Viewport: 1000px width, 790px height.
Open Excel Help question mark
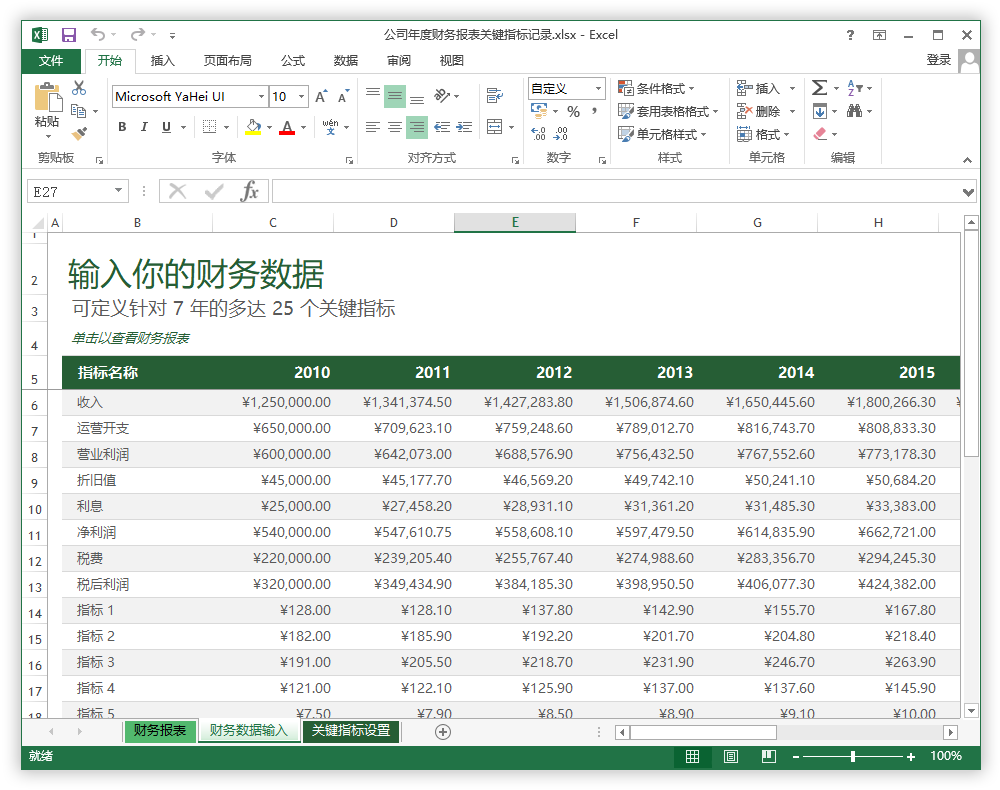point(850,35)
